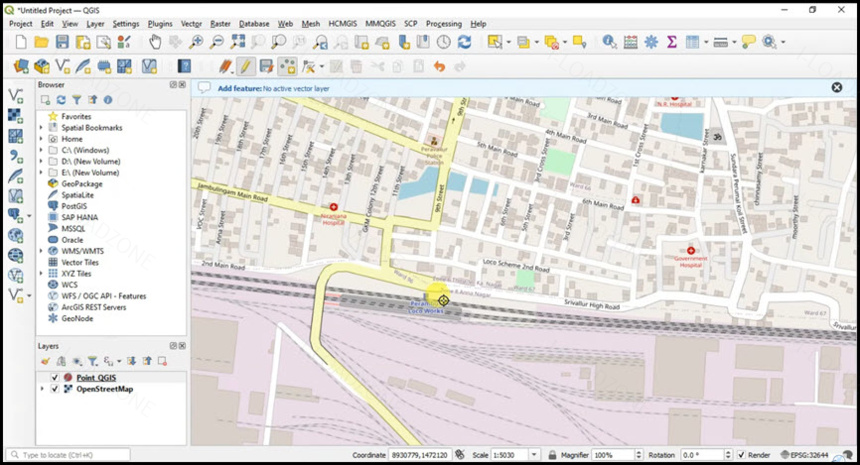Click the current edits multi-pencil icon
Viewport: 860px width, 465px height.
[225, 67]
